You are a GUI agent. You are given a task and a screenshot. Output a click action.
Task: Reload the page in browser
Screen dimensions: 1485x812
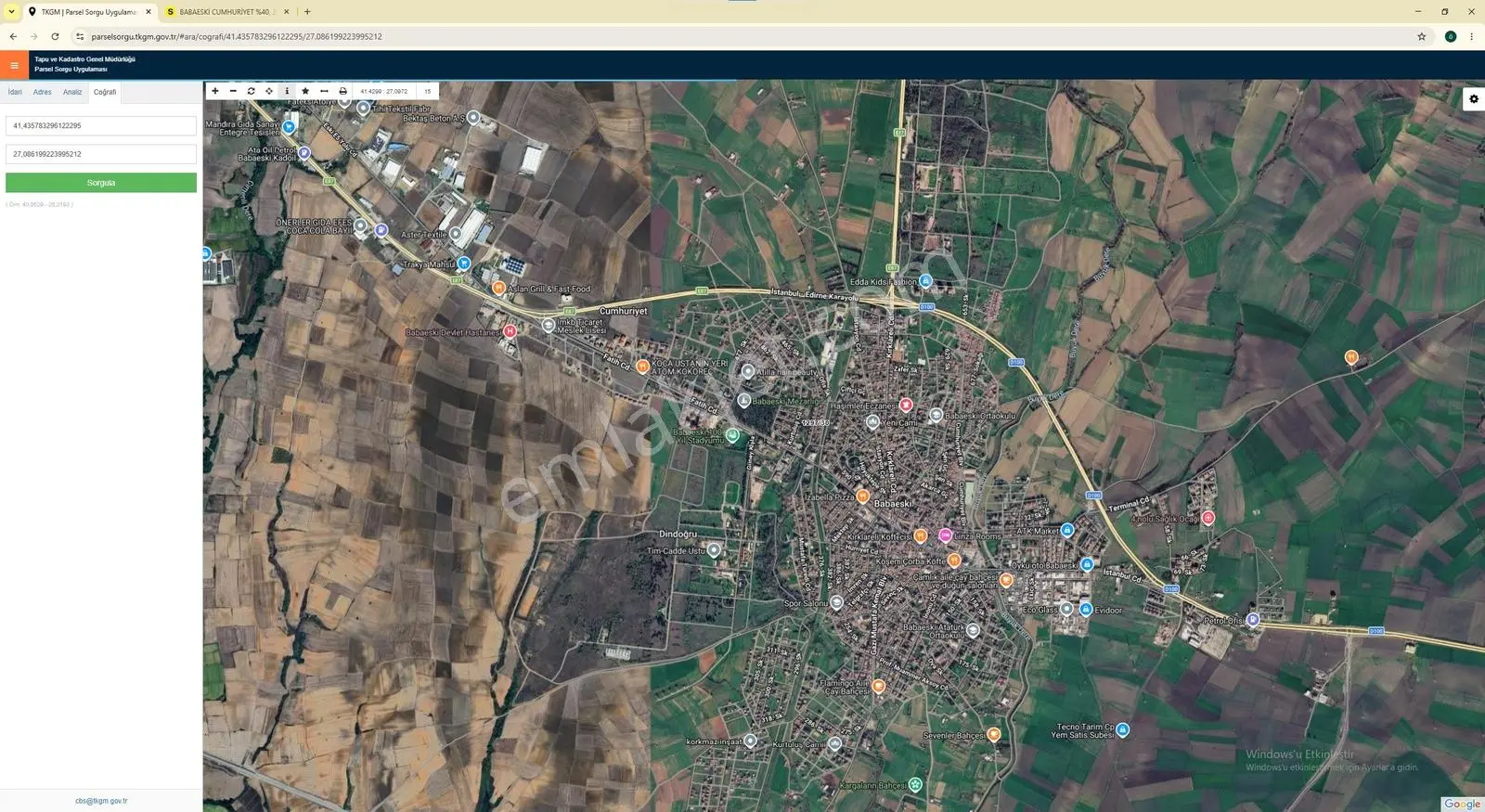55,37
